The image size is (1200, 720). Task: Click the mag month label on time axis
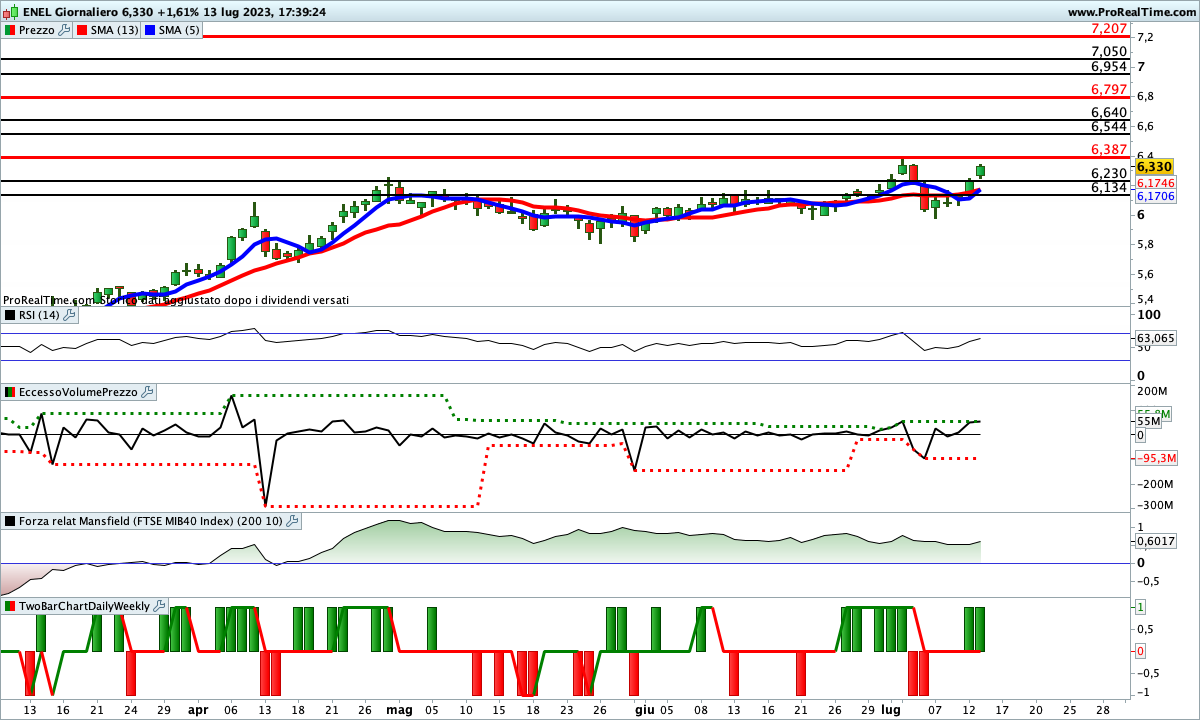399,708
